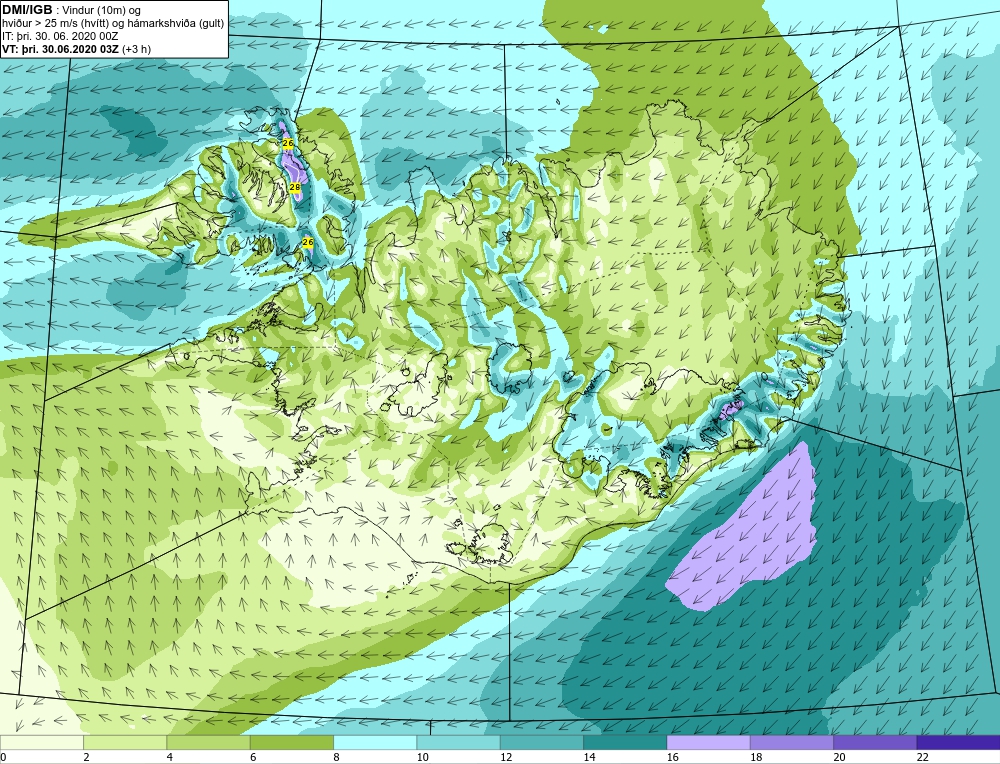The height and width of the screenshot is (764, 1000).
Task: Click the legend scale value 10
Action: point(422,757)
